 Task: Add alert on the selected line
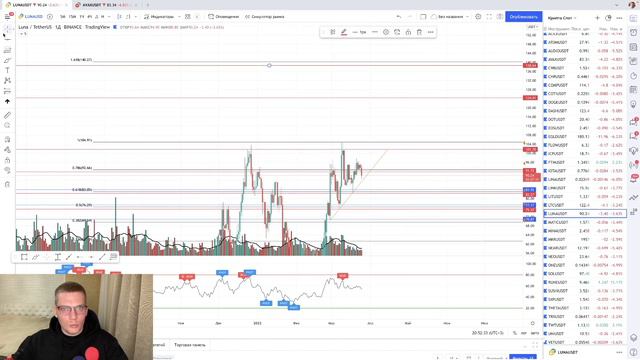point(397,32)
